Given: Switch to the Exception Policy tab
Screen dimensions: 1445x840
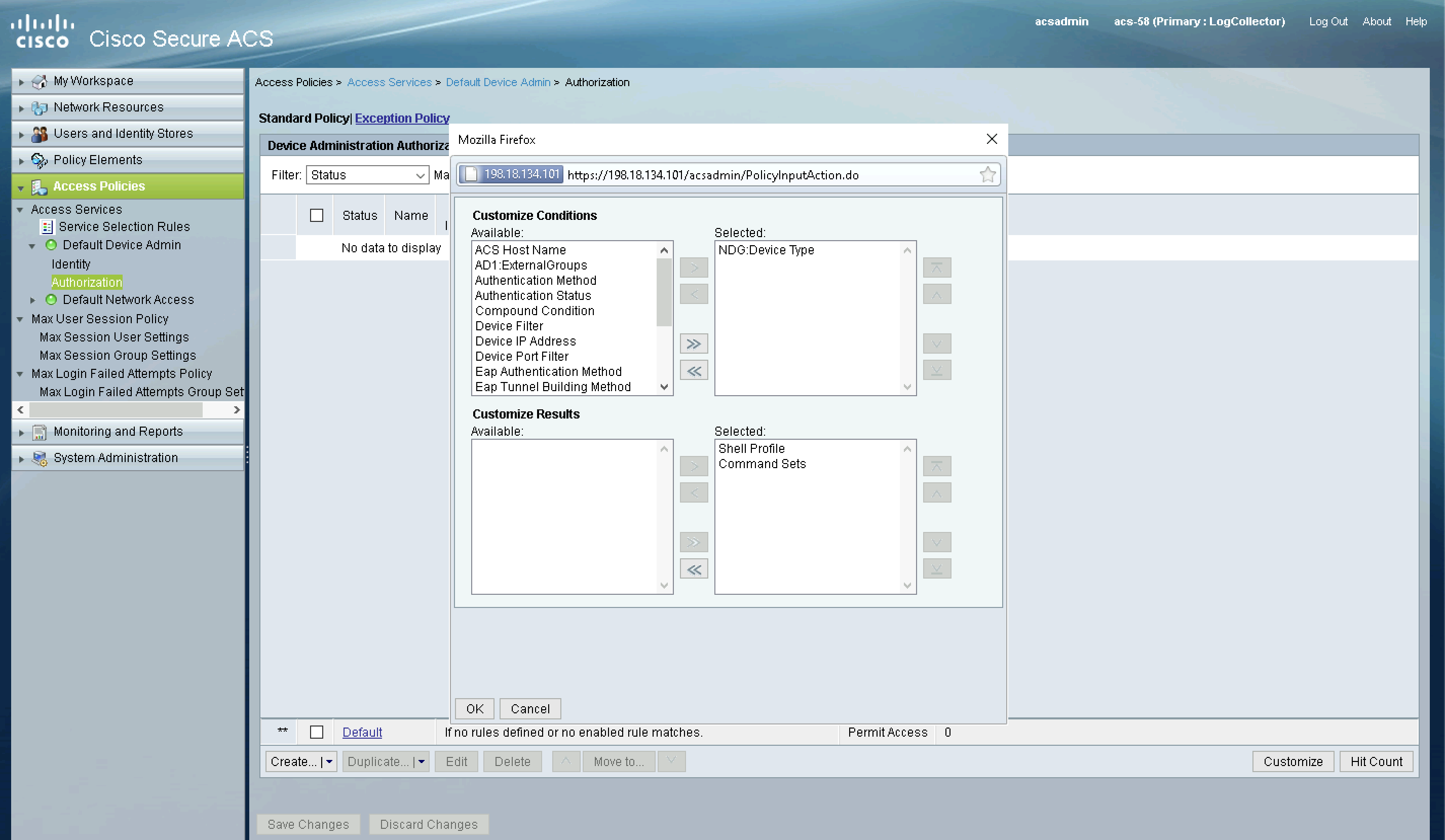Looking at the screenshot, I should pos(402,118).
